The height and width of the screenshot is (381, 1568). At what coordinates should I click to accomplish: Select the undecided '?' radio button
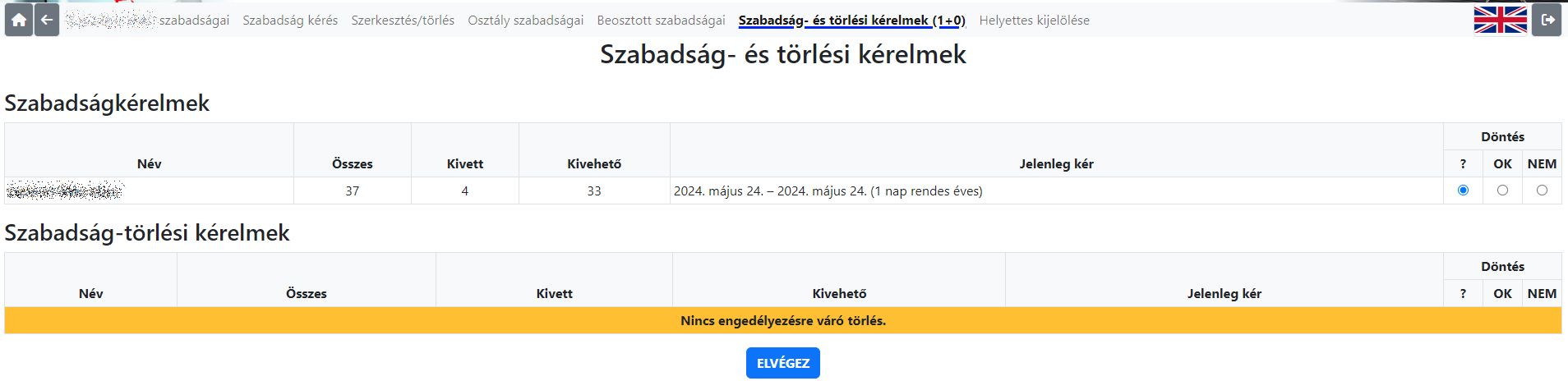coord(1463,190)
